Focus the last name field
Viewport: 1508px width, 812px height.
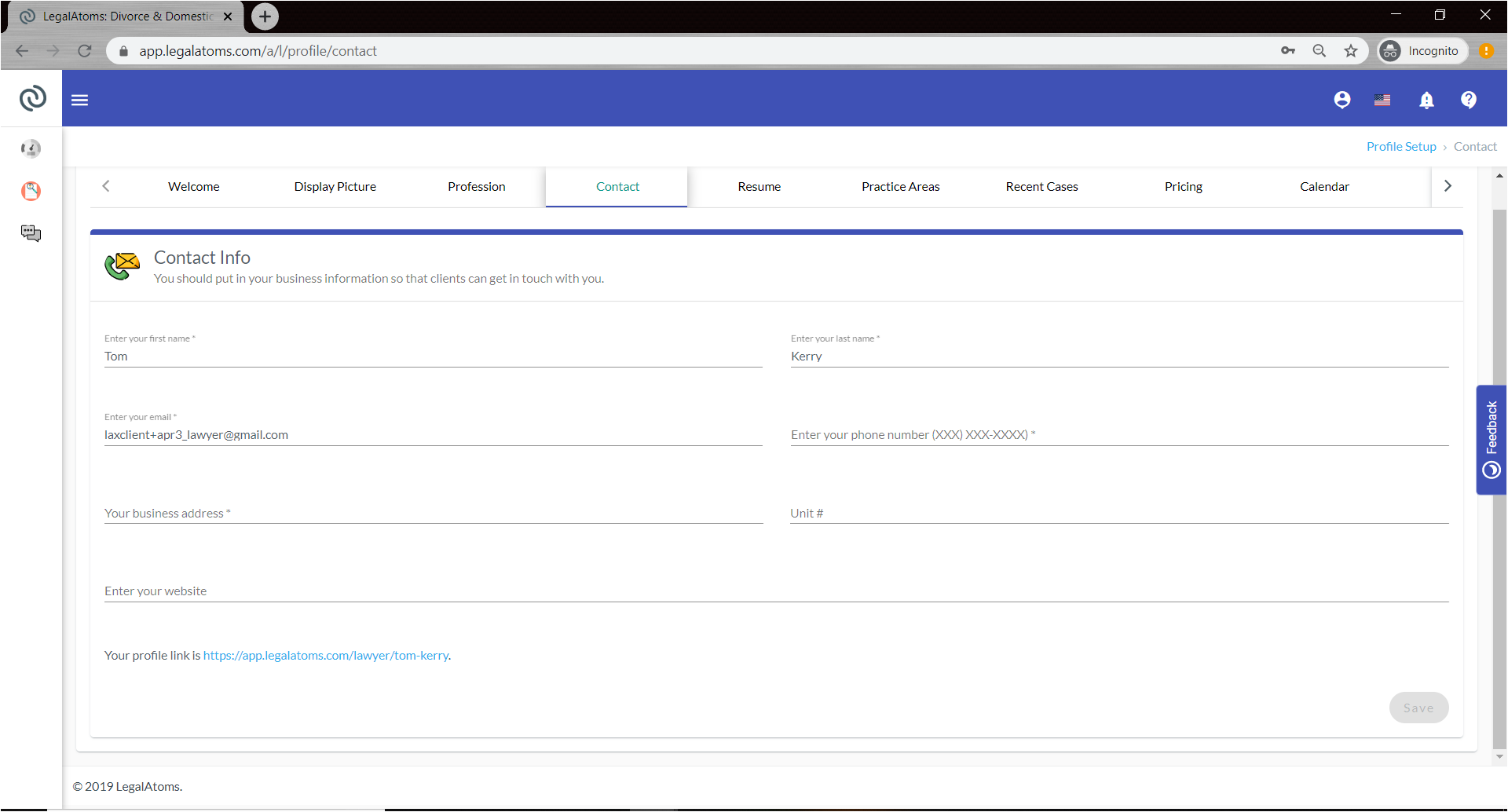tap(1119, 357)
